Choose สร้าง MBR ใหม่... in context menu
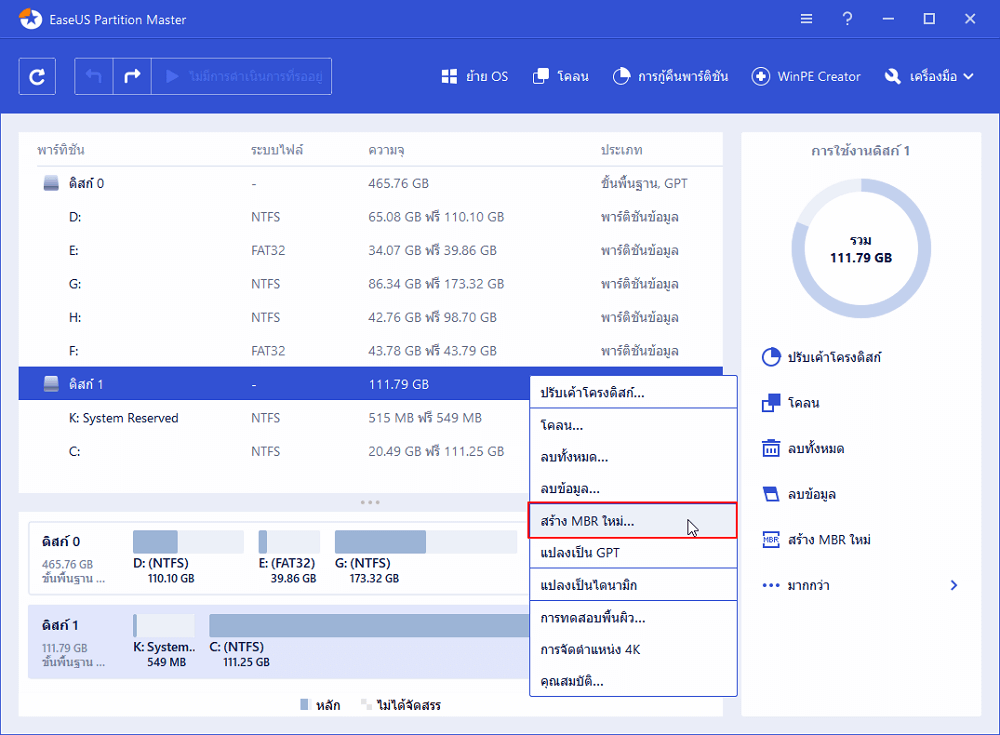1000x735 pixels. (x=633, y=521)
